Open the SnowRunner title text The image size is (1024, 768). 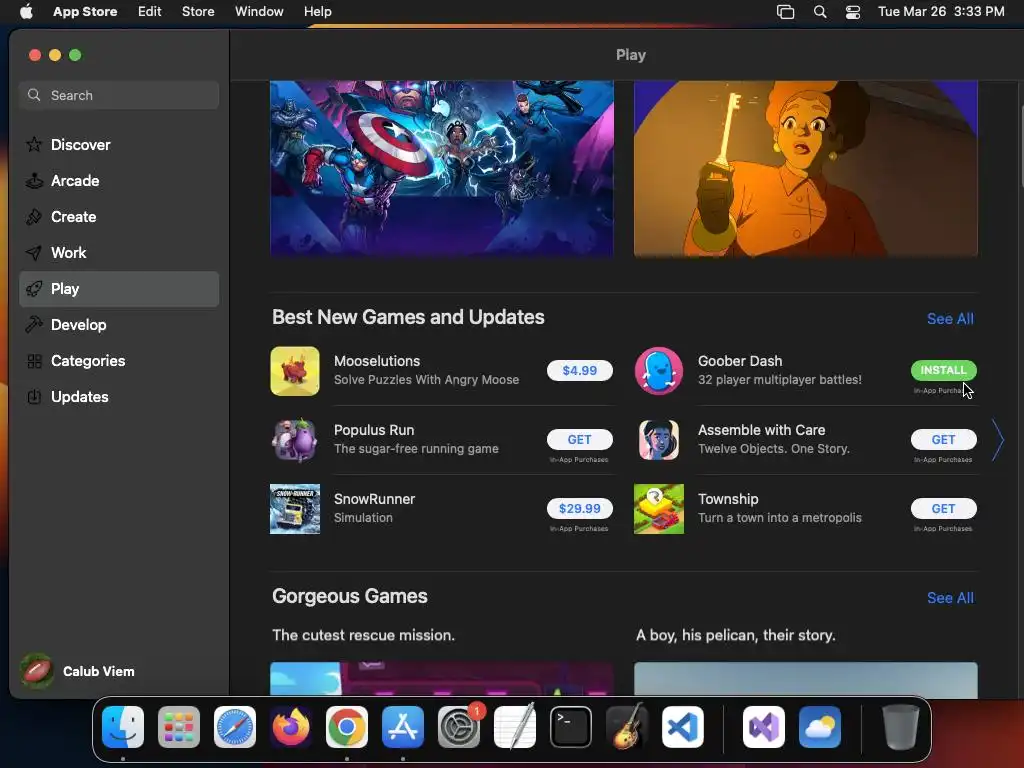374,499
